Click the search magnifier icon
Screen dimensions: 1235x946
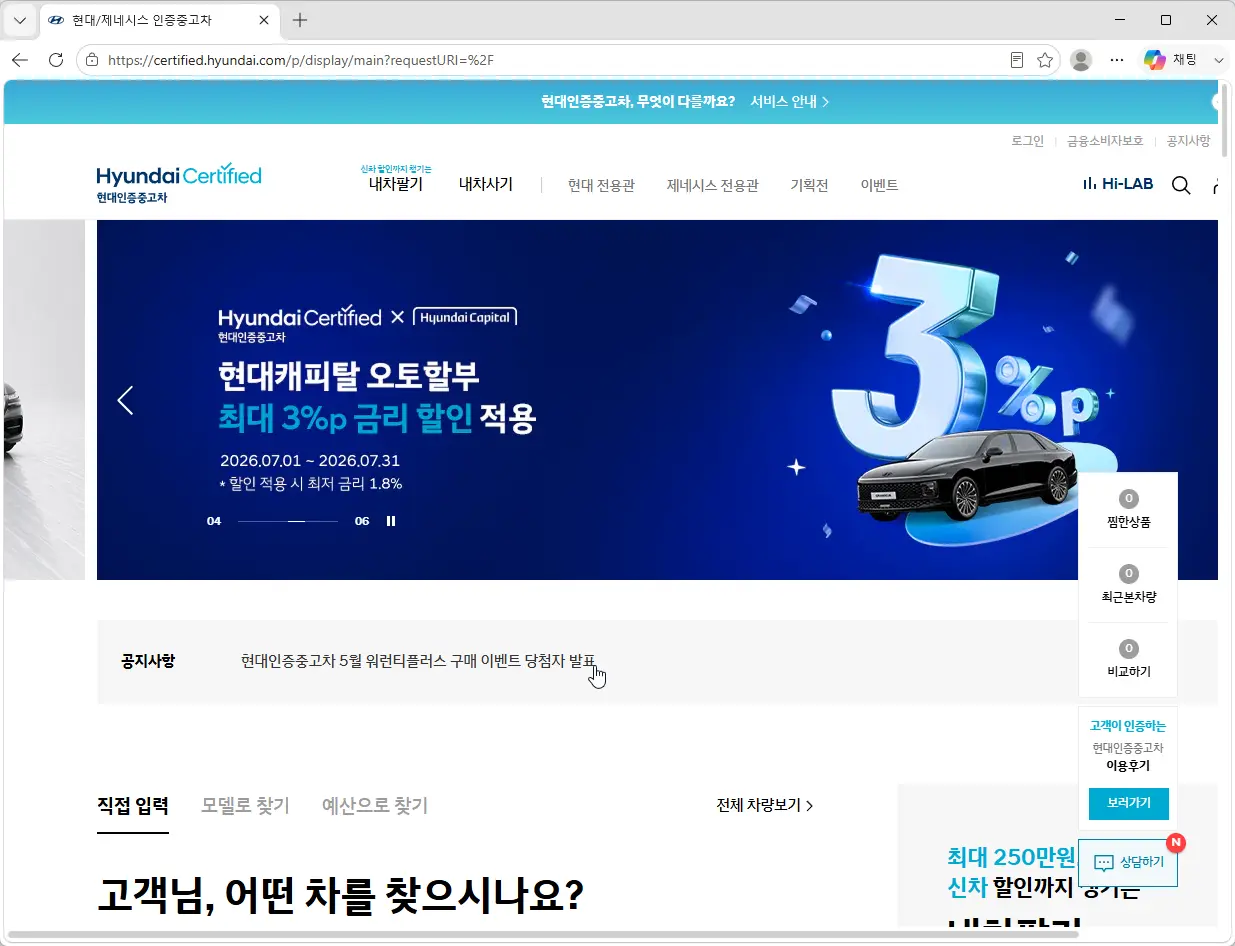pos(1181,185)
